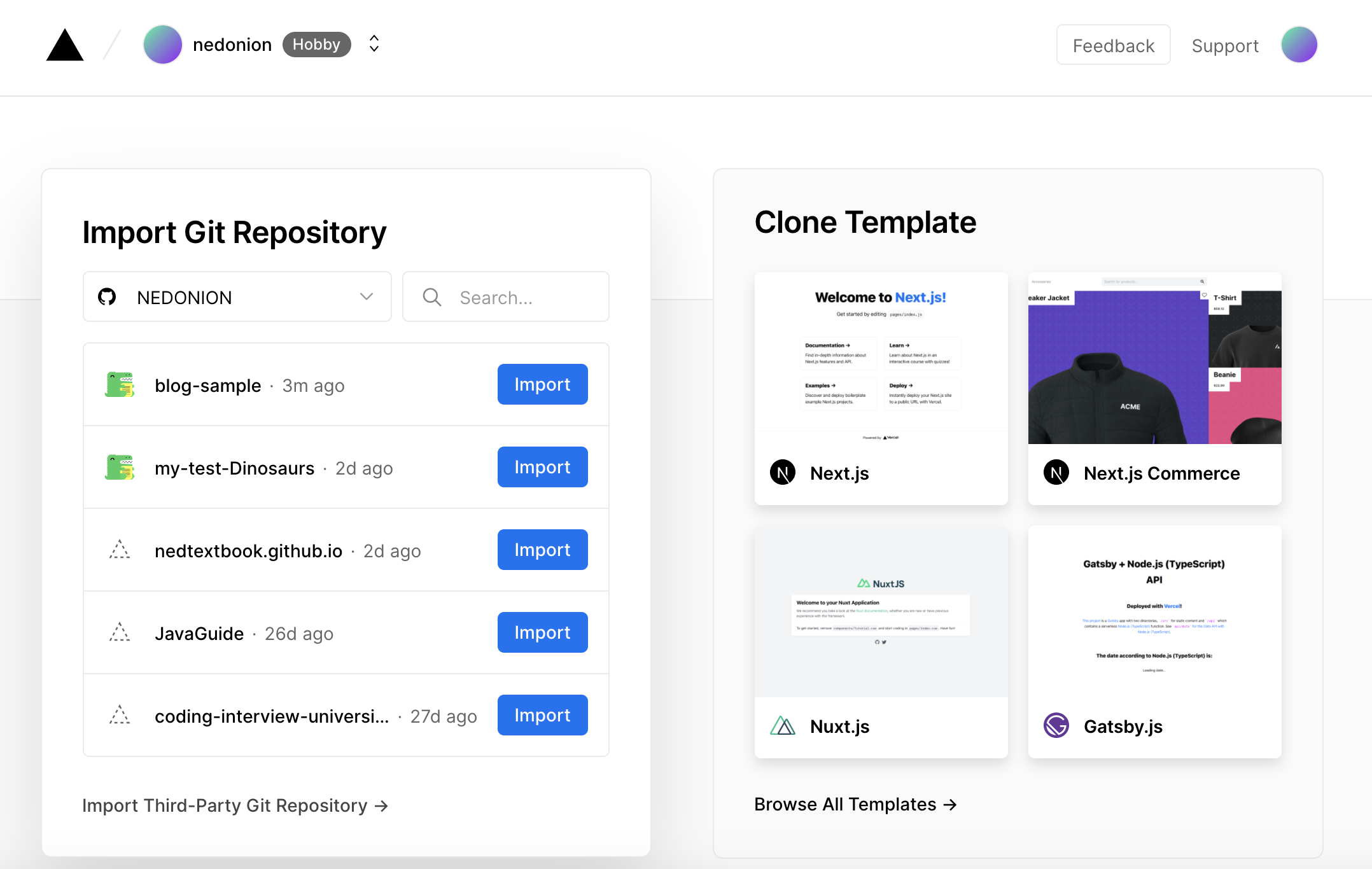Import the blog-sample repository
The height and width of the screenshot is (869, 1372).
coord(541,384)
